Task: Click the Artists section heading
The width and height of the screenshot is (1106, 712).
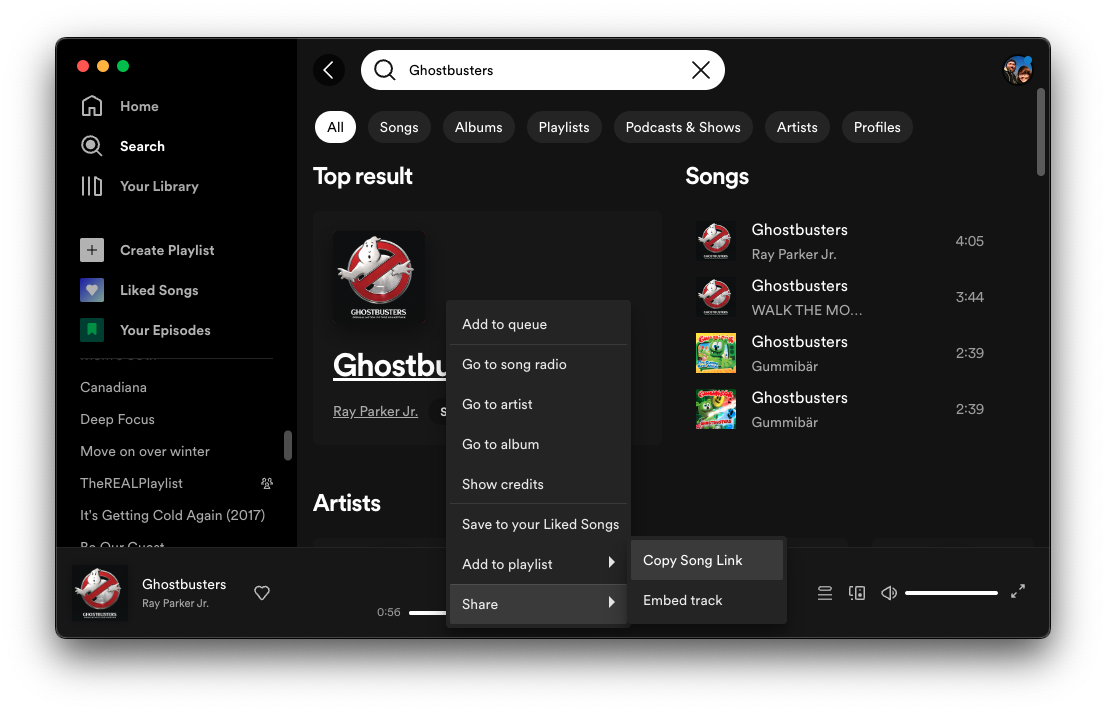Action: click(346, 503)
